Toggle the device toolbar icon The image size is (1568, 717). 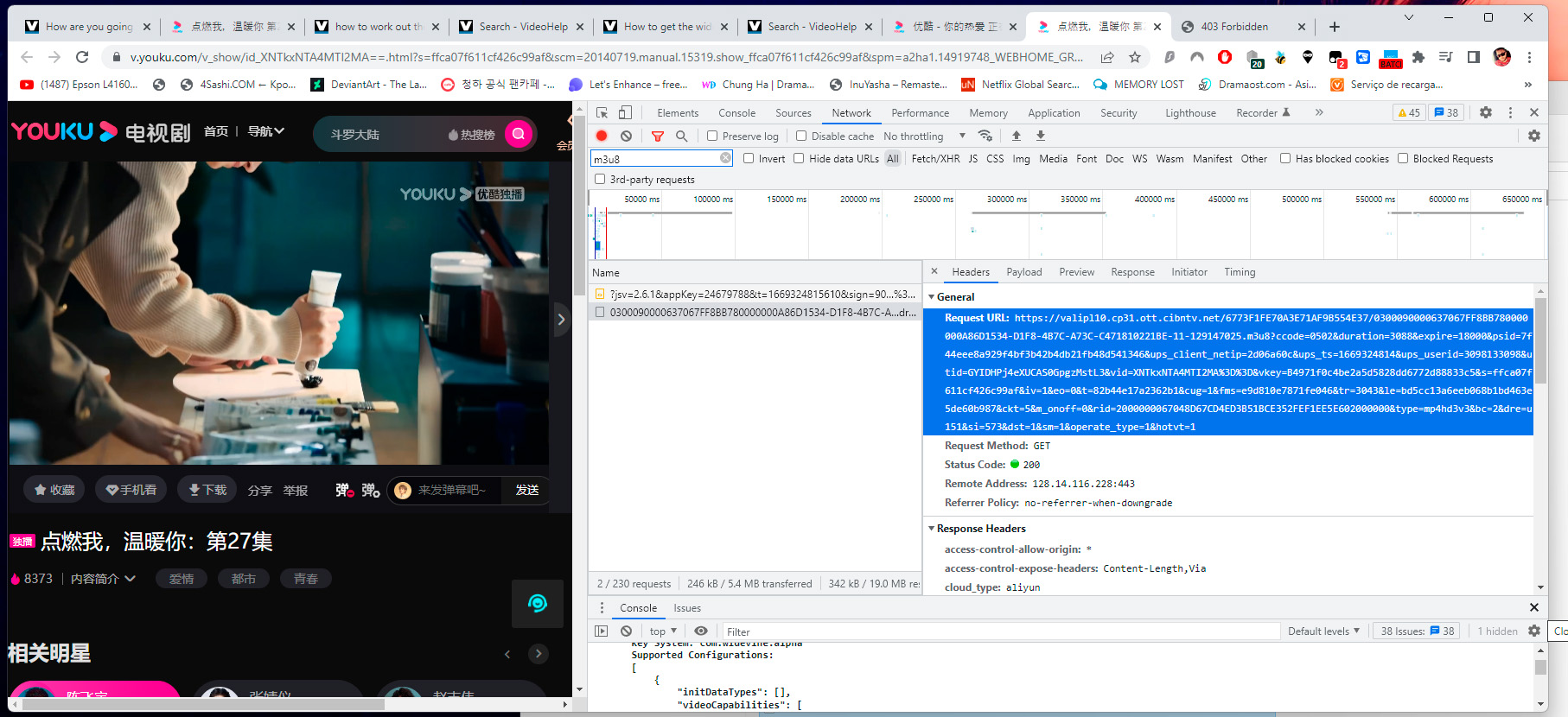pyautogui.click(x=625, y=112)
